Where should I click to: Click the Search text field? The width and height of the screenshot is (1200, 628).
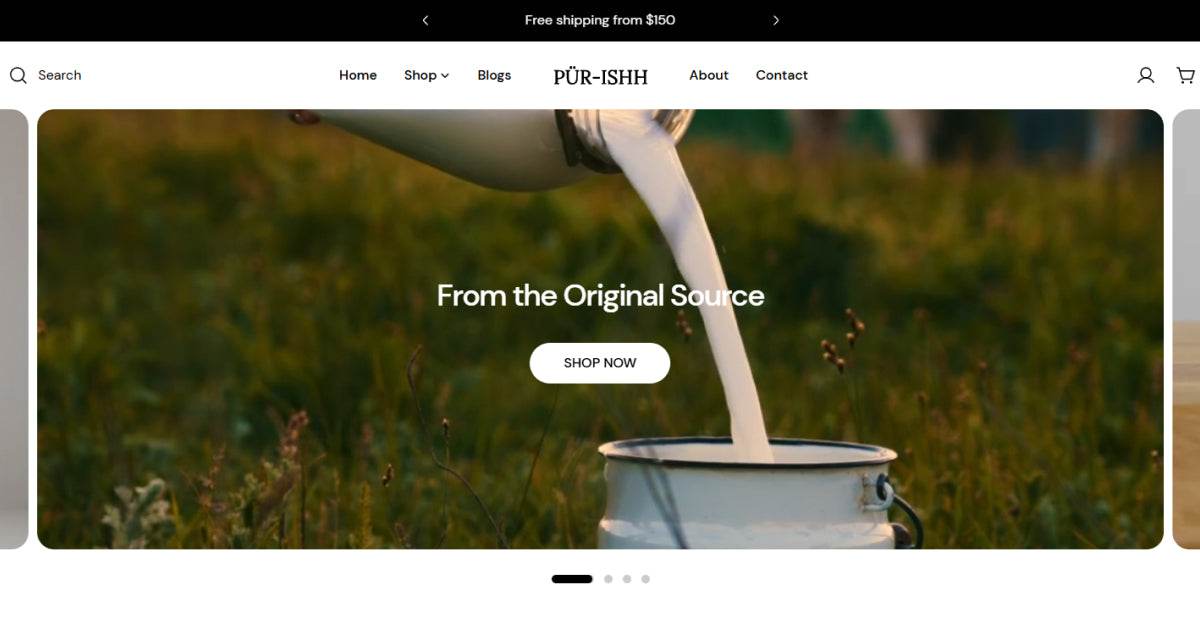coord(59,75)
